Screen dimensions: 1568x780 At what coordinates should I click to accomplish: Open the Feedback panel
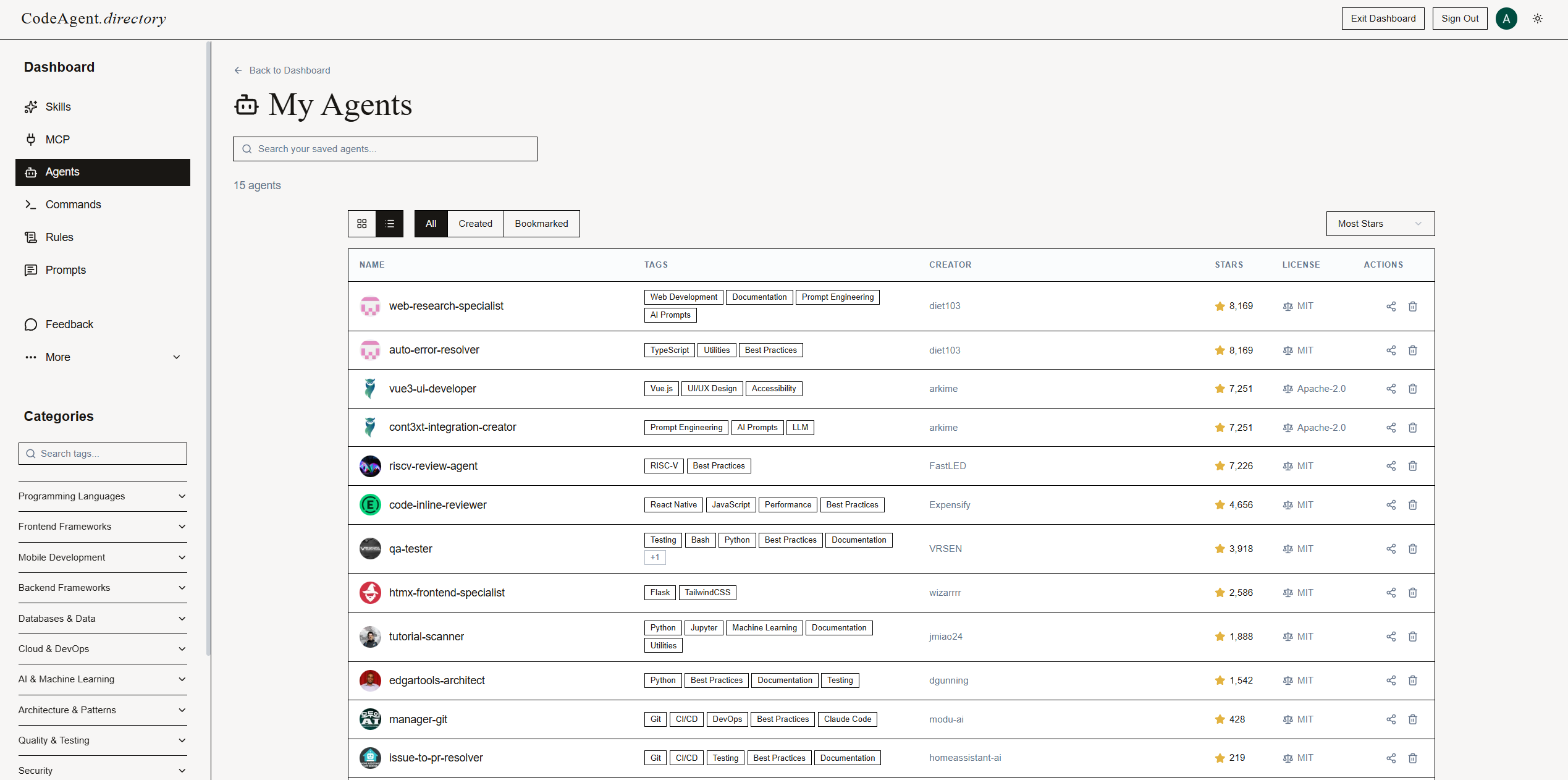pyautogui.click(x=69, y=324)
